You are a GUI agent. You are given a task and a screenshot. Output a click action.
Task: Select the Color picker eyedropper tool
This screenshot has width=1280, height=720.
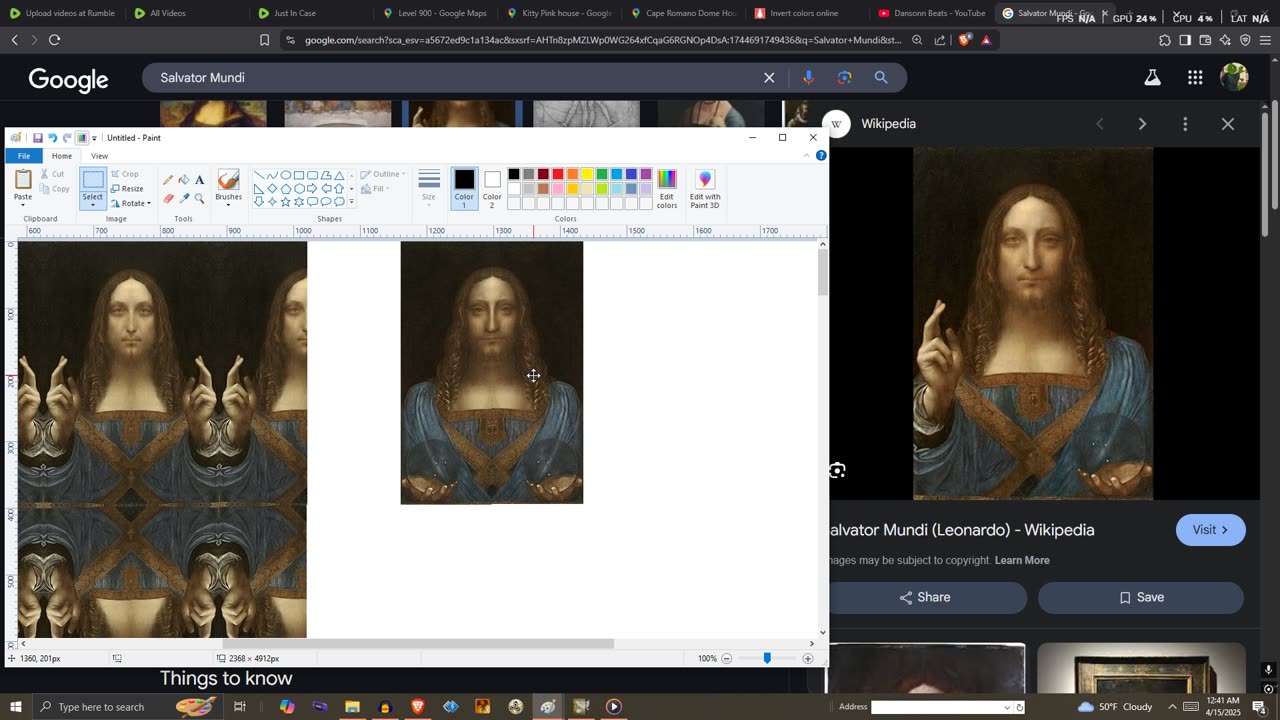184,198
